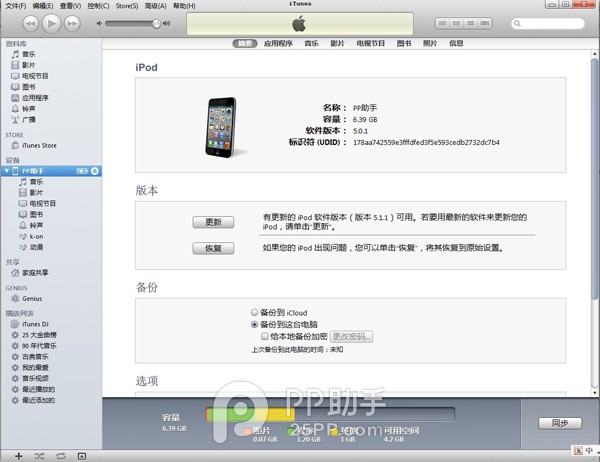Open the 高级(A) menu

point(155,6)
